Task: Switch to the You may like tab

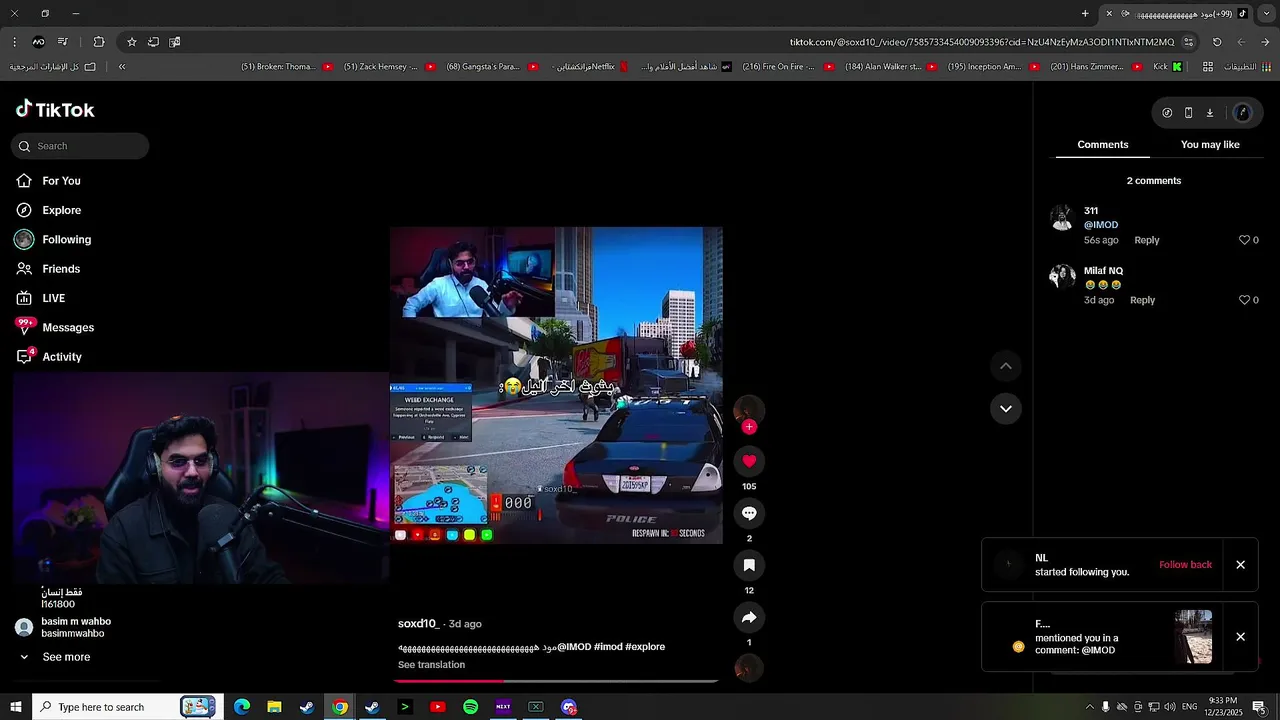Action: (x=1210, y=145)
